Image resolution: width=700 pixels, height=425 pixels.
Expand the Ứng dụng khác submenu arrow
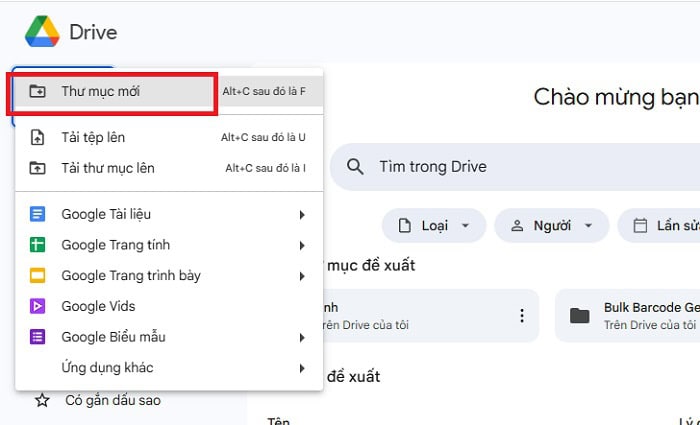[301, 369]
